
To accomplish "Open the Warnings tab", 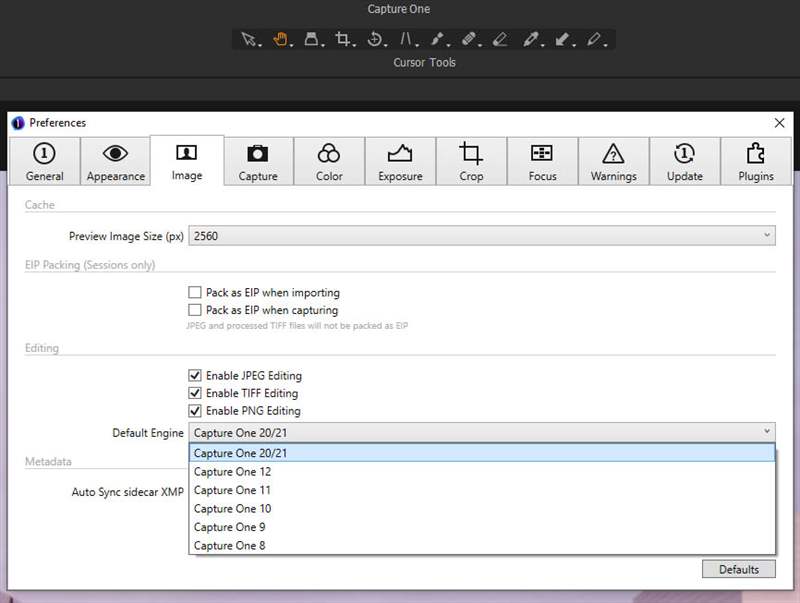I will (613, 161).
